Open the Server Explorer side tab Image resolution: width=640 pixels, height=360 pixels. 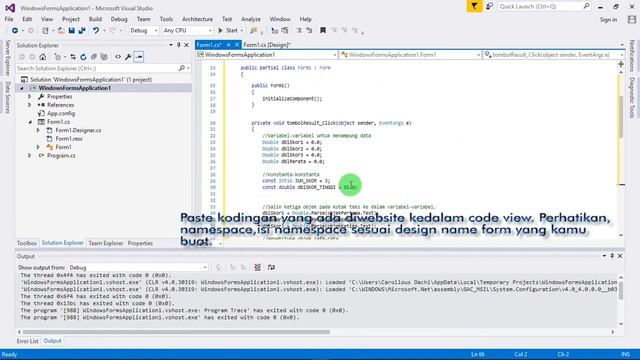click(7, 58)
